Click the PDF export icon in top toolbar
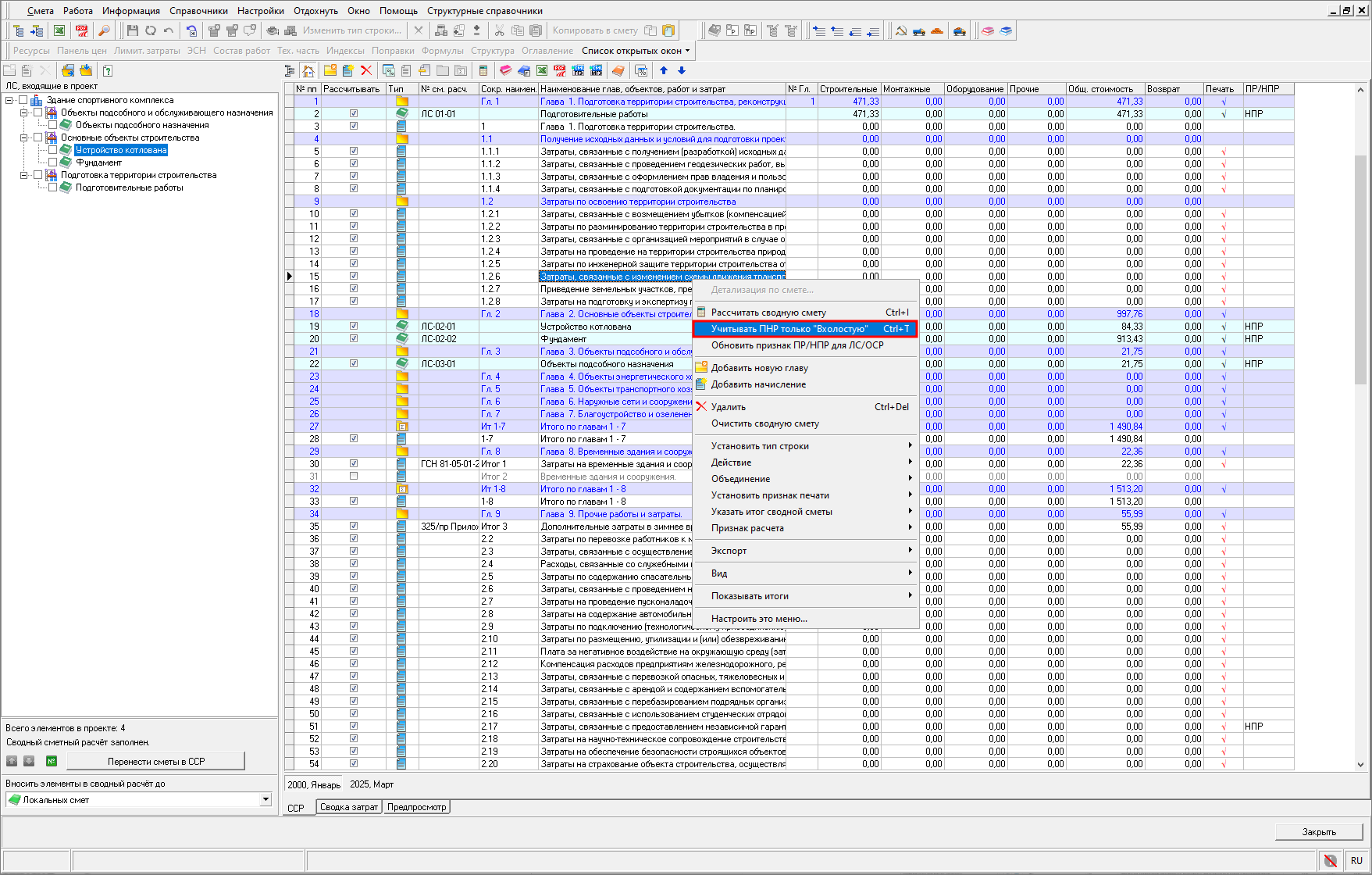Image resolution: width=1372 pixels, height=875 pixels. (81, 30)
